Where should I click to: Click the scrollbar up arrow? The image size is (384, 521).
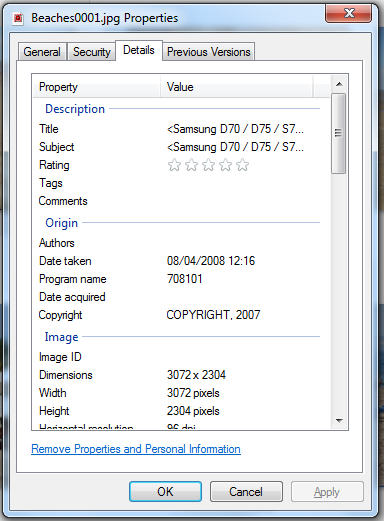click(x=339, y=84)
